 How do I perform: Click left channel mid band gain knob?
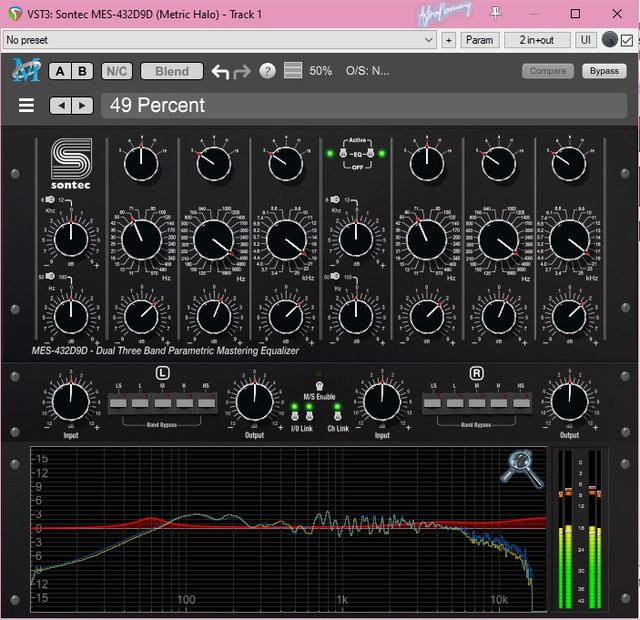(214, 316)
